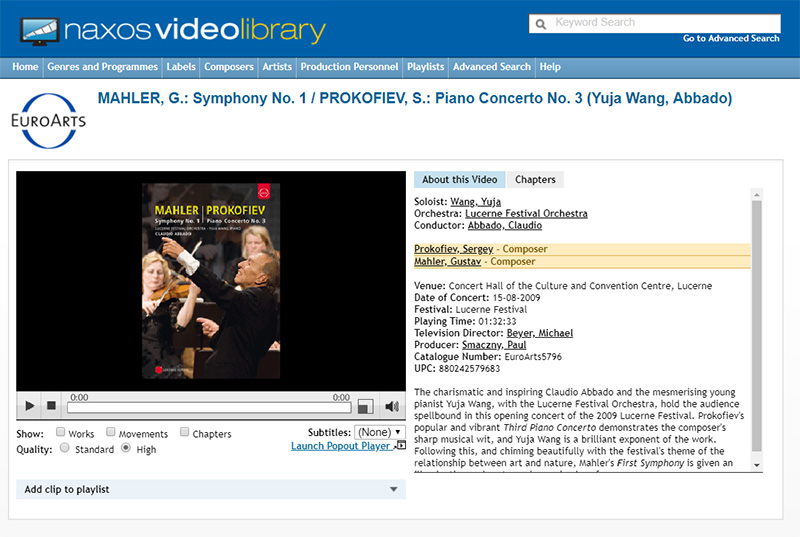Enable the Works checkbox
800x537 pixels.
(x=60, y=432)
